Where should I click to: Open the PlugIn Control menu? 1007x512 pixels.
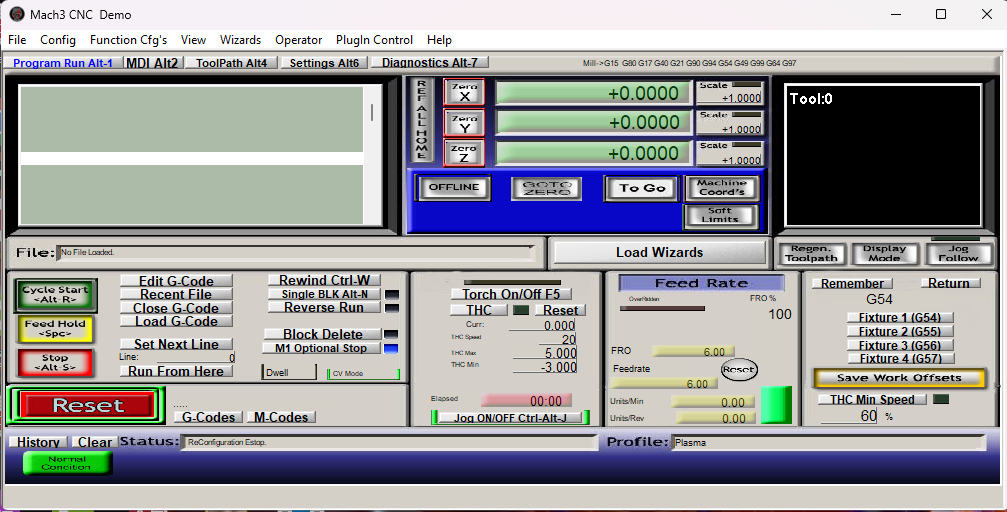pos(374,40)
